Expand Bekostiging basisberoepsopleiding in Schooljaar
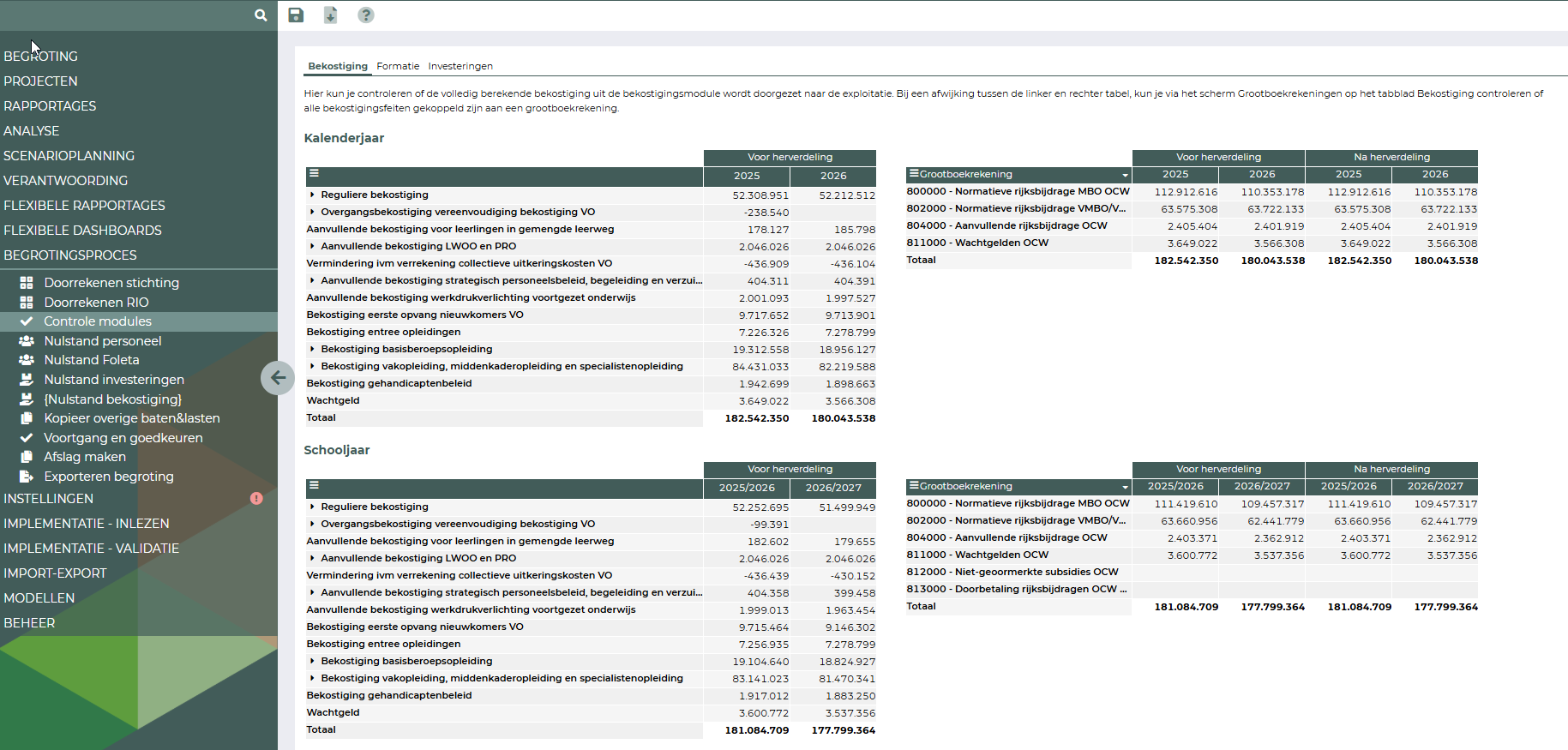 [x=312, y=662]
